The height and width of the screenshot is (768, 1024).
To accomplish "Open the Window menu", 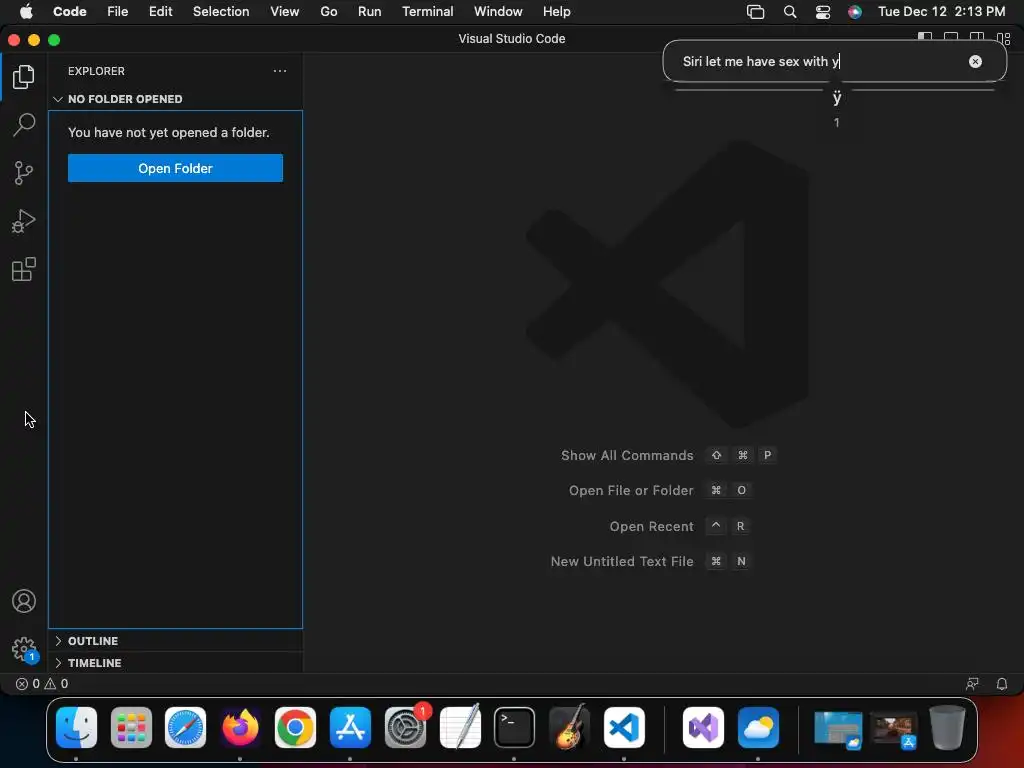I will point(498,11).
